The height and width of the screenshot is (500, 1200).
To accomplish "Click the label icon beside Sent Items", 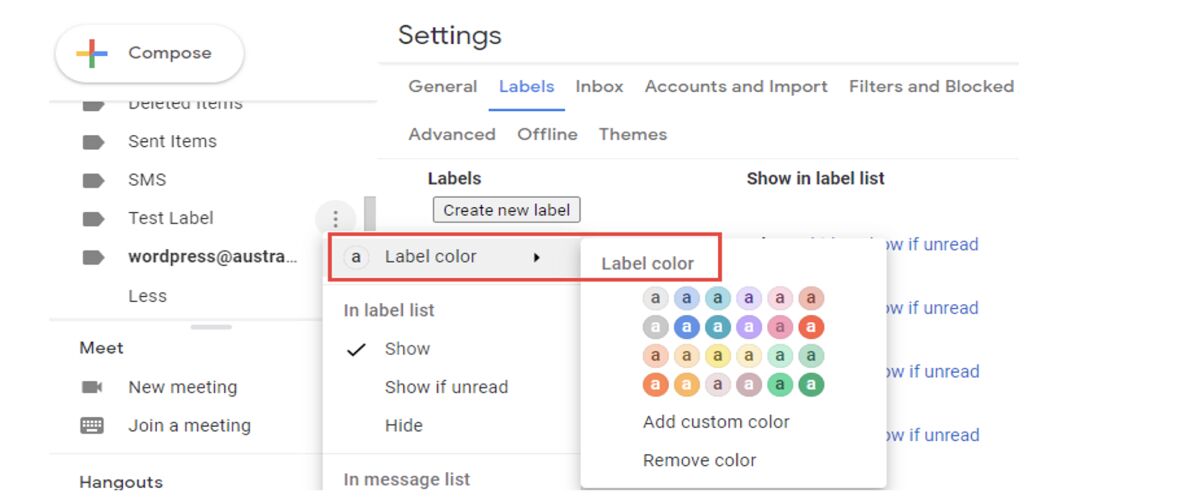I will (x=93, y=142).
